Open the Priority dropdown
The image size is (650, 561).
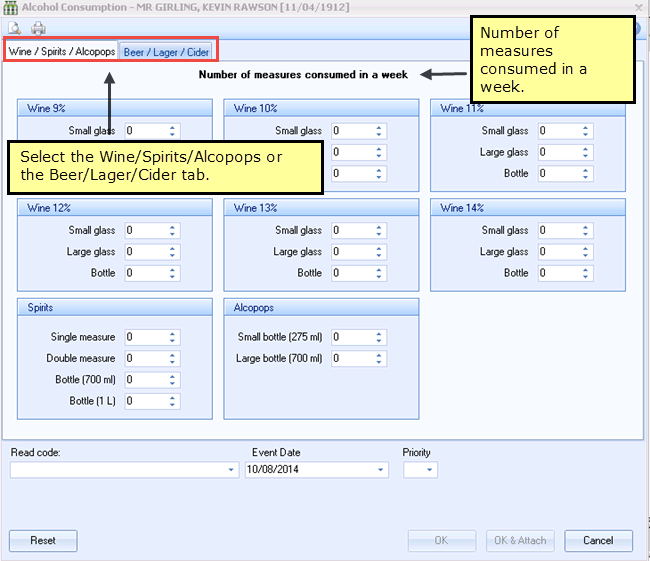[x=430, y=470]
